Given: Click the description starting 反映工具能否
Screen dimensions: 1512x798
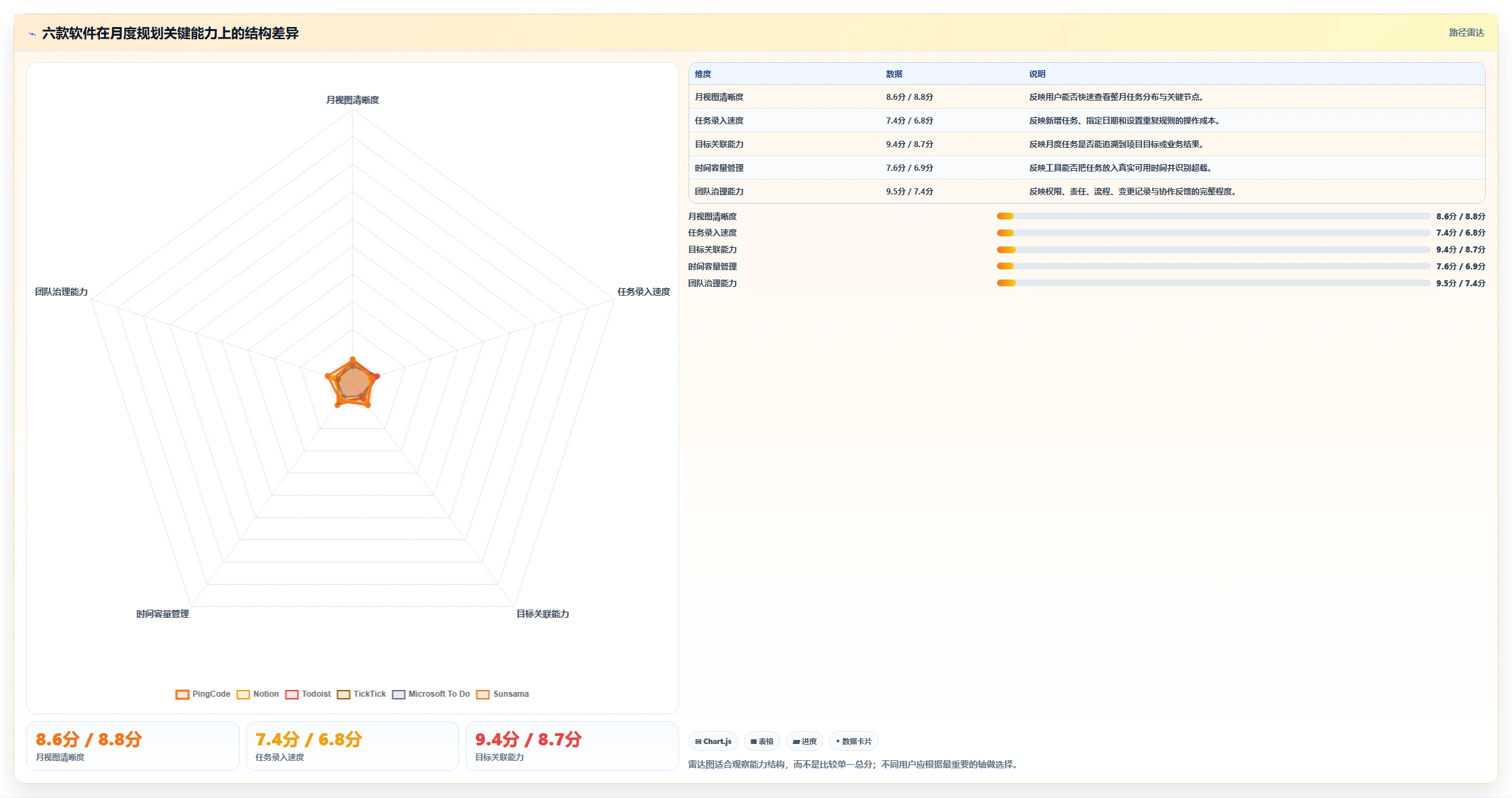Looking at the screenshot, I should [x=1122, y=168].
